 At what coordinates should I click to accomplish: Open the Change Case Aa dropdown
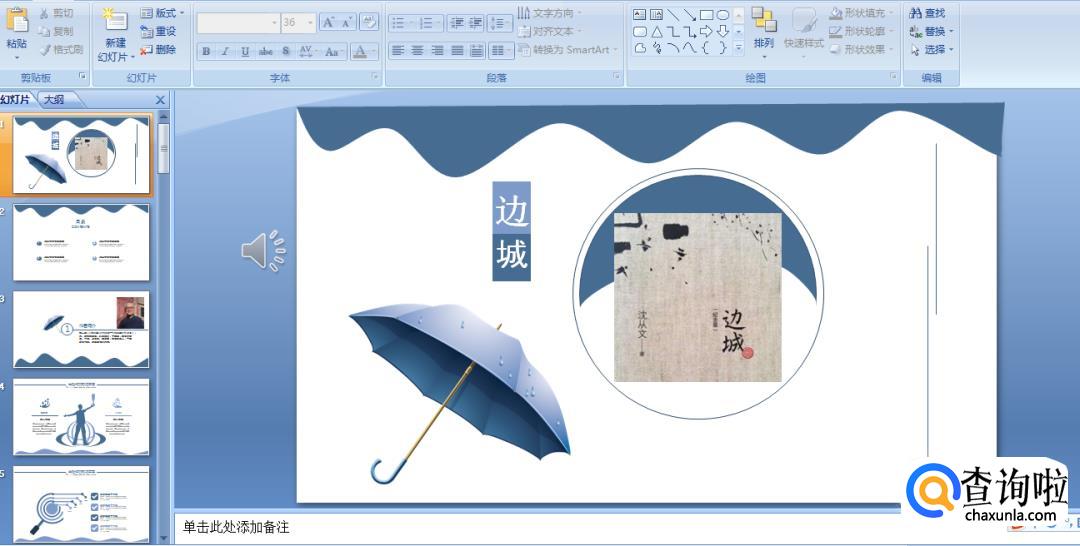tap(333, 52)
